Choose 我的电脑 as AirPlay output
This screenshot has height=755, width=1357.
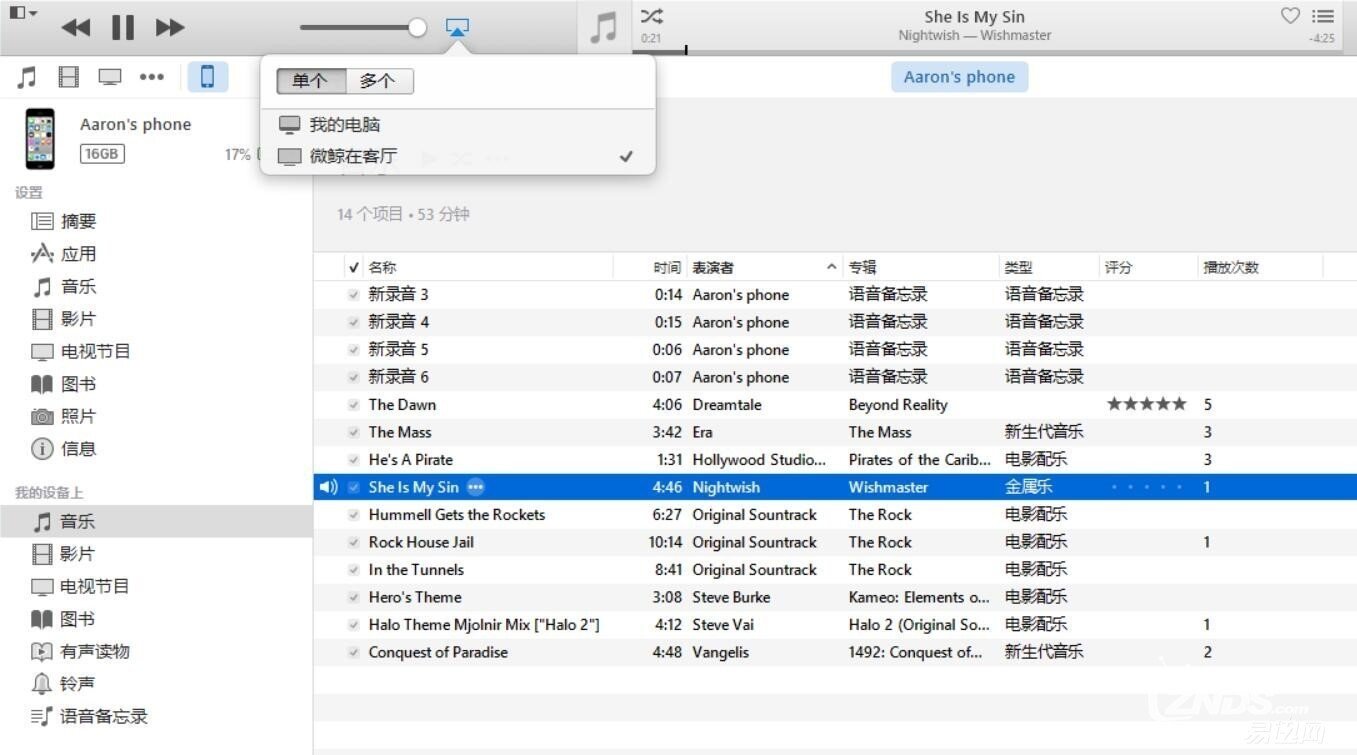pos(457,125)
